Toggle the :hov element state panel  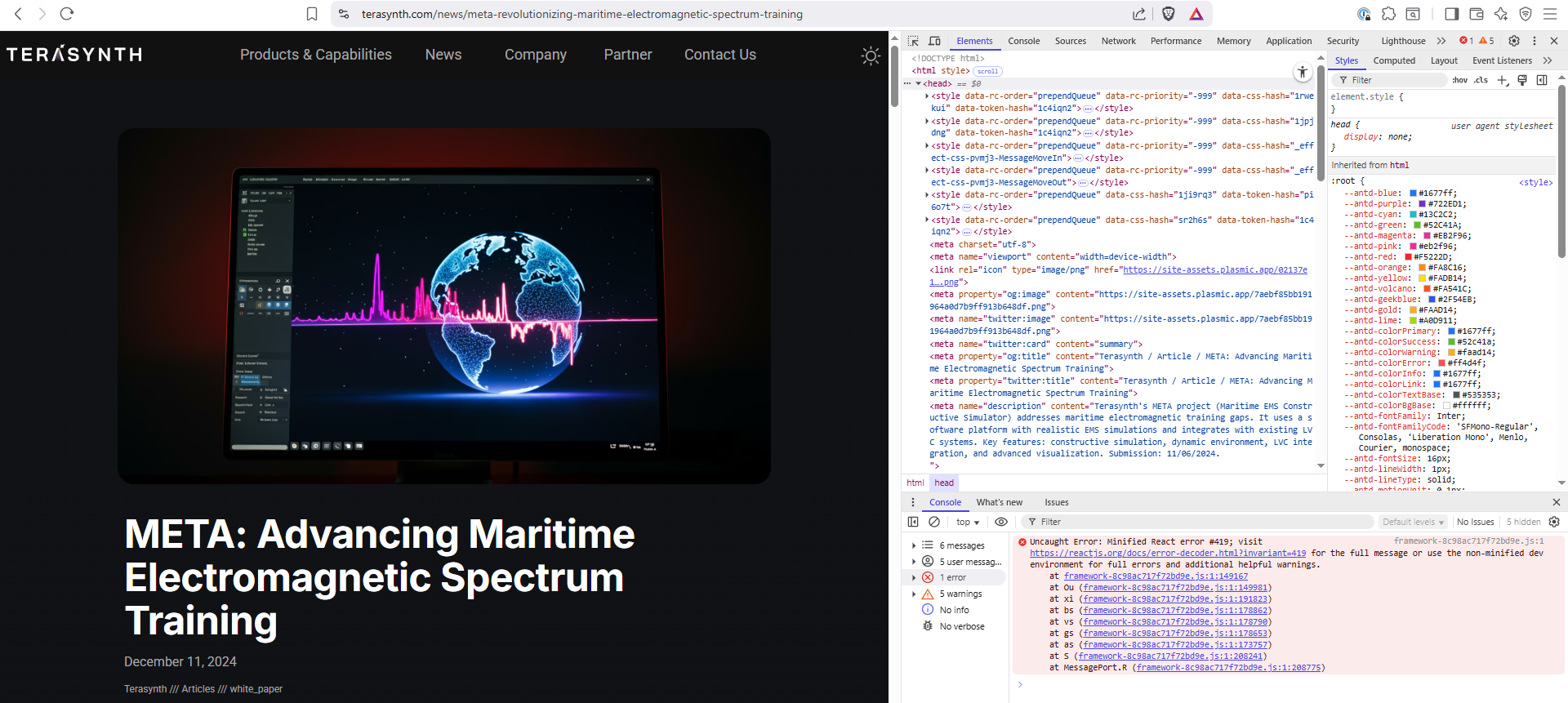[x=1459, y=80]
